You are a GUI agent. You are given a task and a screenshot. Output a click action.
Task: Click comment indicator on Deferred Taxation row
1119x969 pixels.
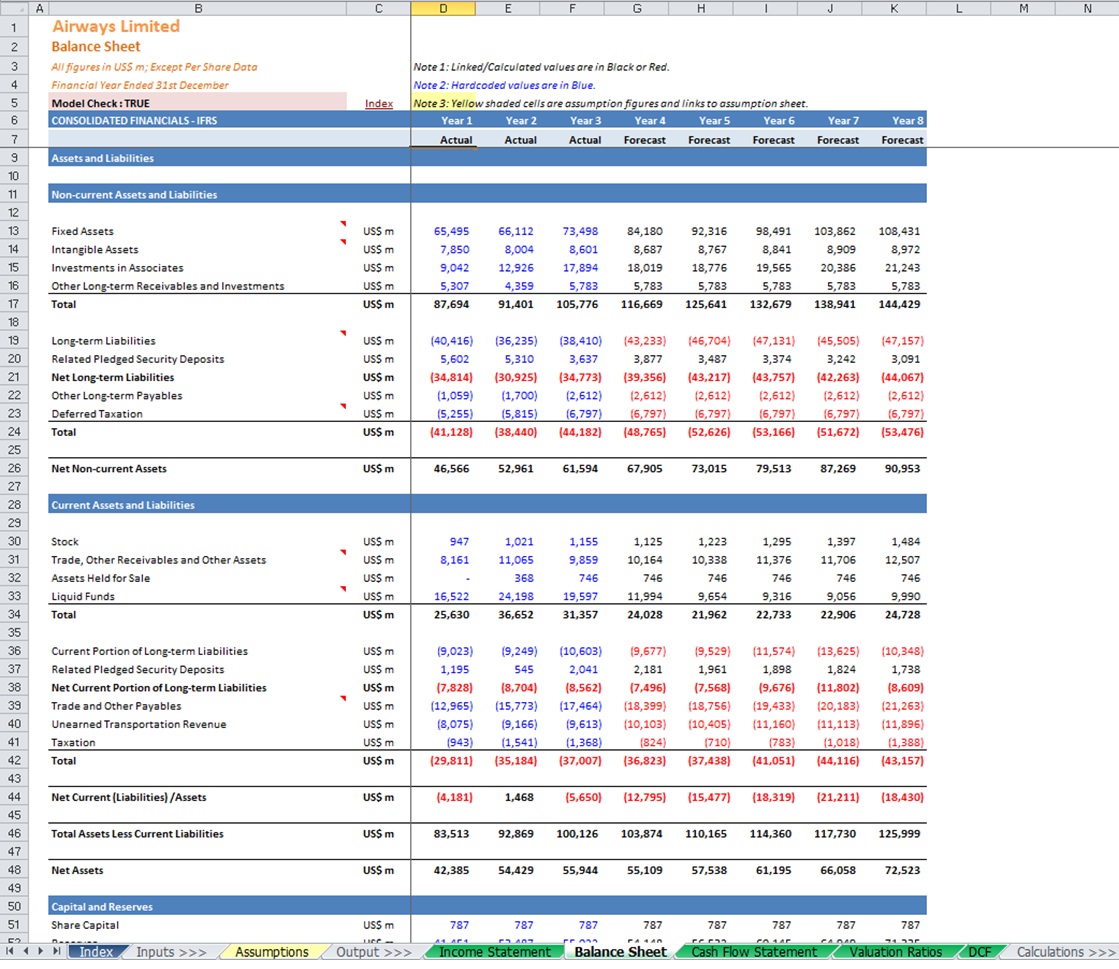(x=343, y=407)
